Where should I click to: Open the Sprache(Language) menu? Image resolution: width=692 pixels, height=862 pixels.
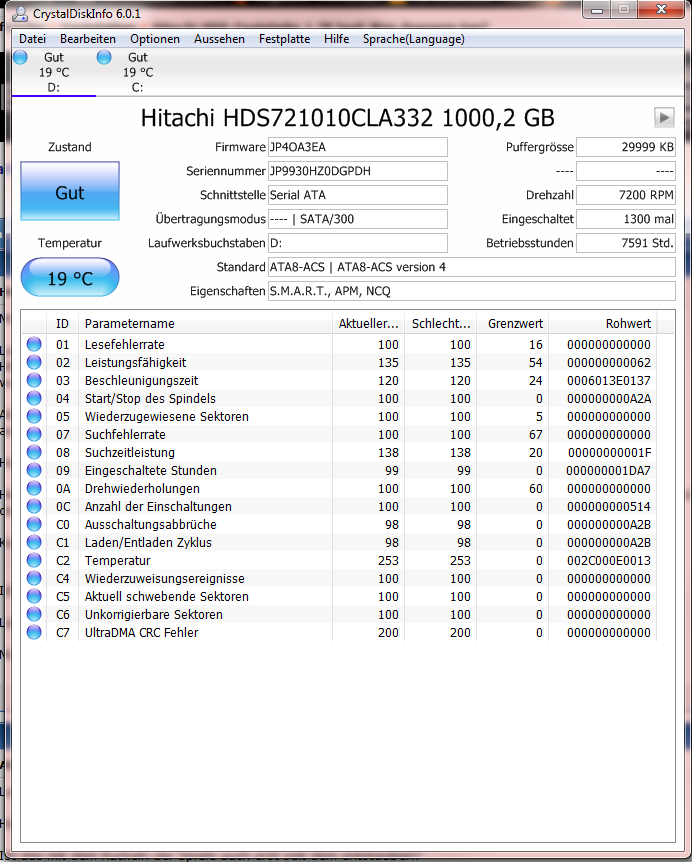click(x=413, y=39)
